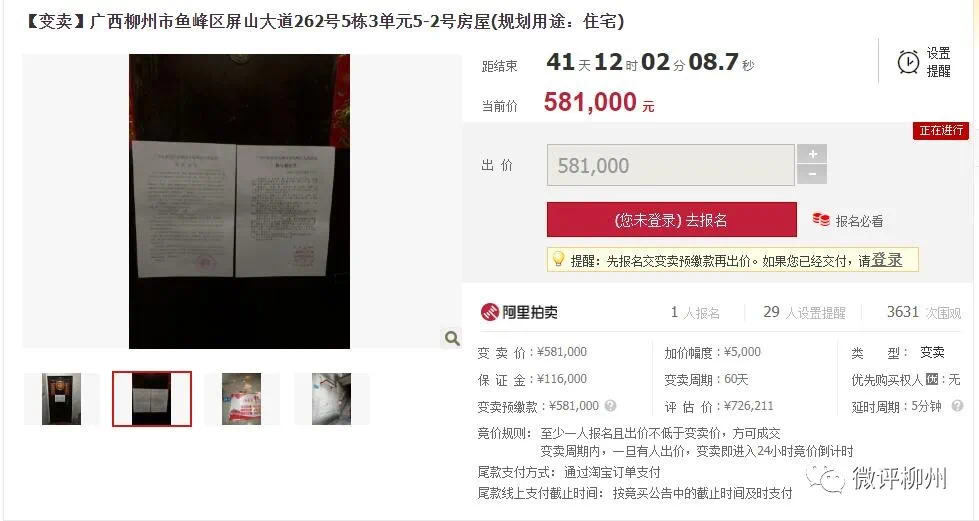Click the 设置提醒 text label
The image size is (979, 521).
pyautogui.click(x=938, y=62)
